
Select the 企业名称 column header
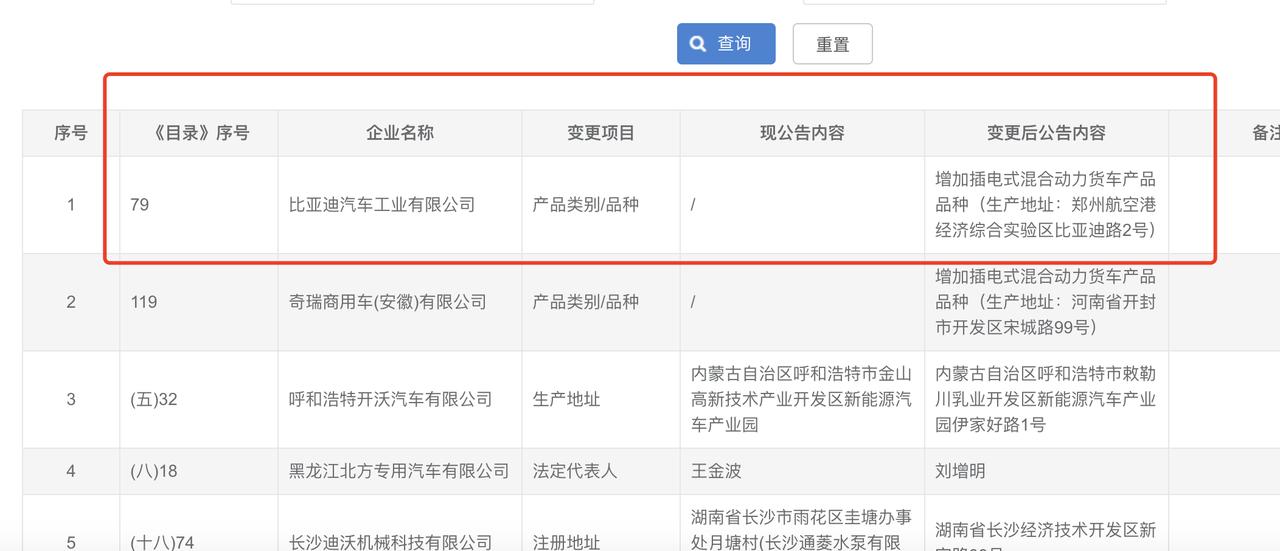(x=400, y=133)
